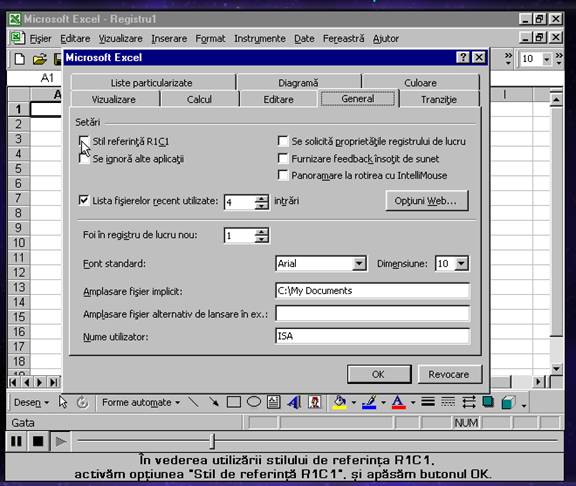Open the Fișier menu

pos(40,39)
